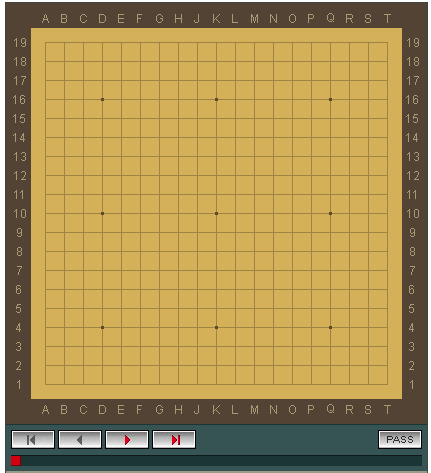
Task: Click the dark move progress track
Action: tap(216, 461)
